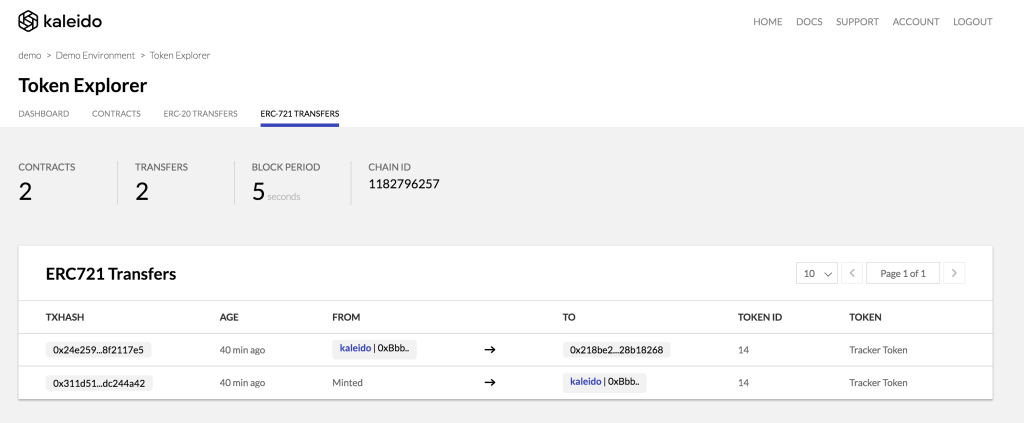Open the Home menu link
1024x423 pixels.
coord(767,22)
